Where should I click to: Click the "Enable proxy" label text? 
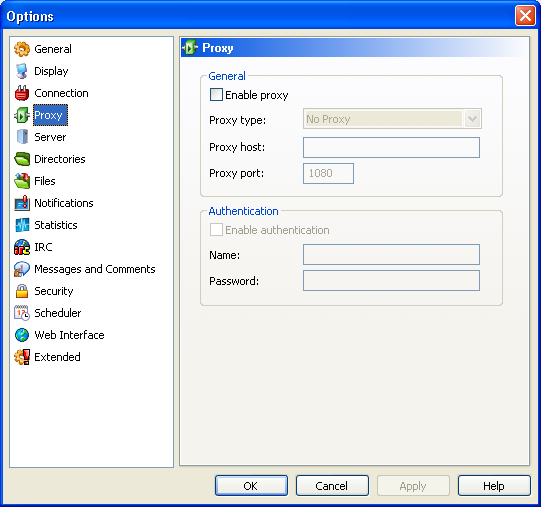point(257,95)
